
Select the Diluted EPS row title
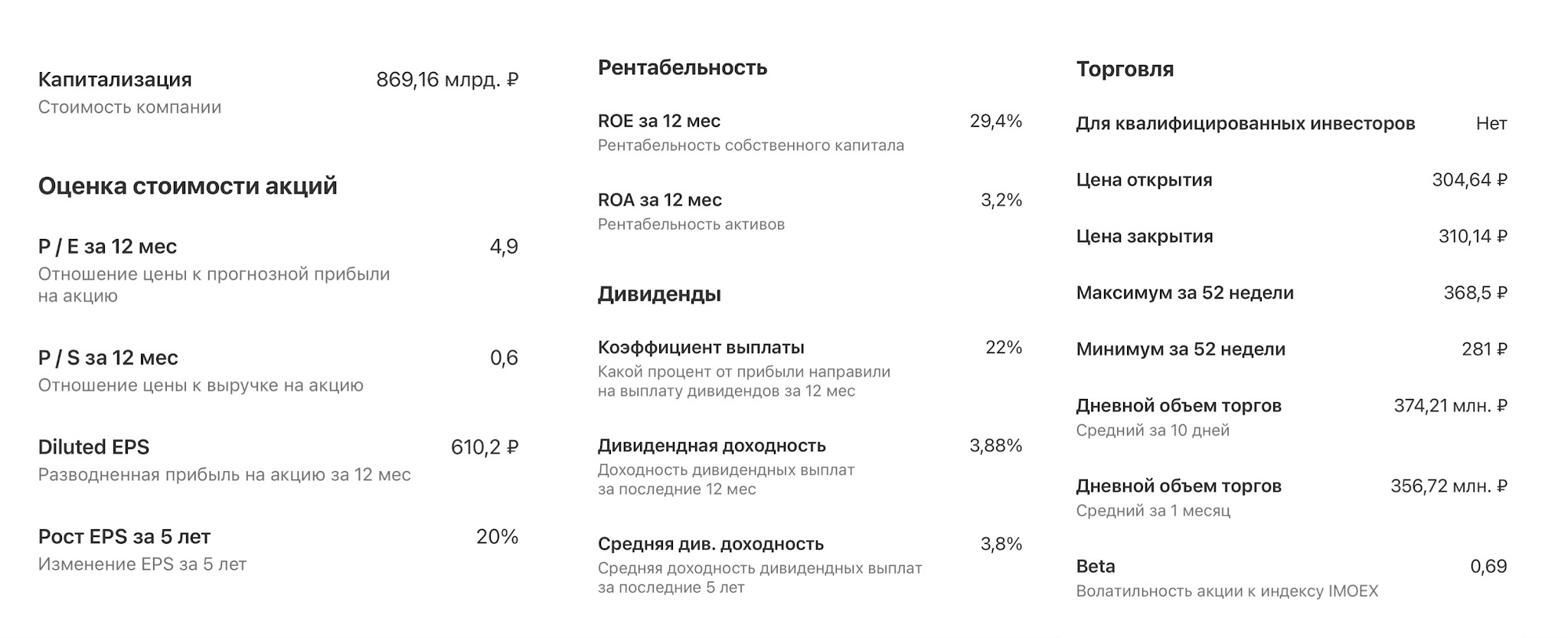tap(94, 447)
